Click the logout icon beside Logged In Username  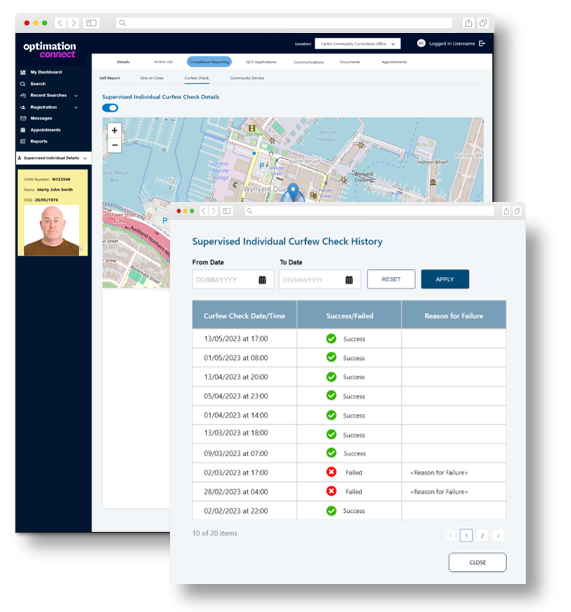[x=482, y=43]
